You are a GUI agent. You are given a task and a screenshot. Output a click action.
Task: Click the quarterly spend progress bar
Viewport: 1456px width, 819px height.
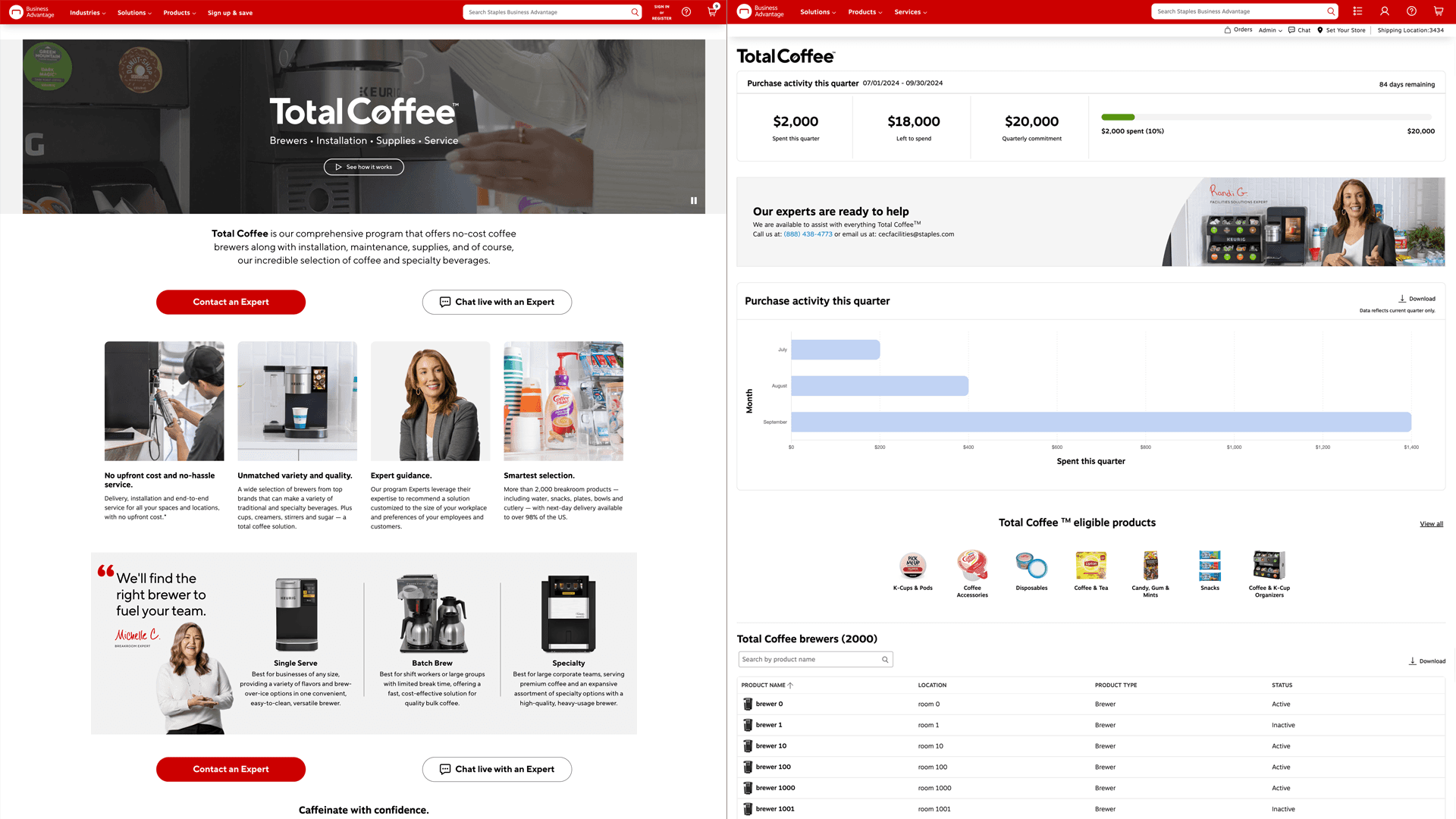pos(1266,118)
